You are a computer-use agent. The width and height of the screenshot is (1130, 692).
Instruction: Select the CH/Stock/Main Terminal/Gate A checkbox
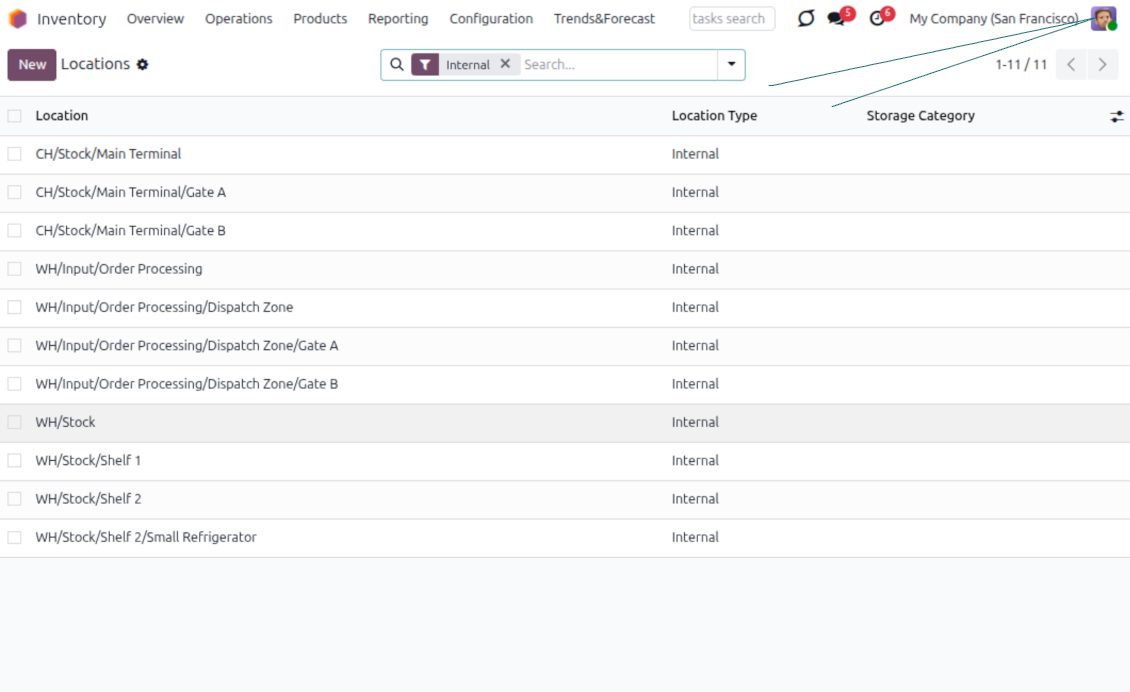14,193
